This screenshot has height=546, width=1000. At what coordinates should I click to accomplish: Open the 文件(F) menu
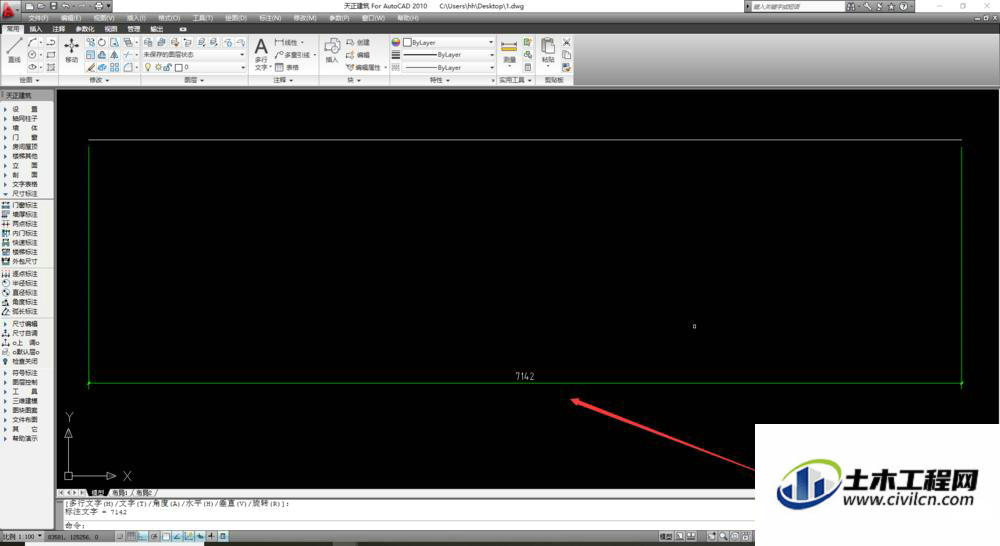pos(38,18)
